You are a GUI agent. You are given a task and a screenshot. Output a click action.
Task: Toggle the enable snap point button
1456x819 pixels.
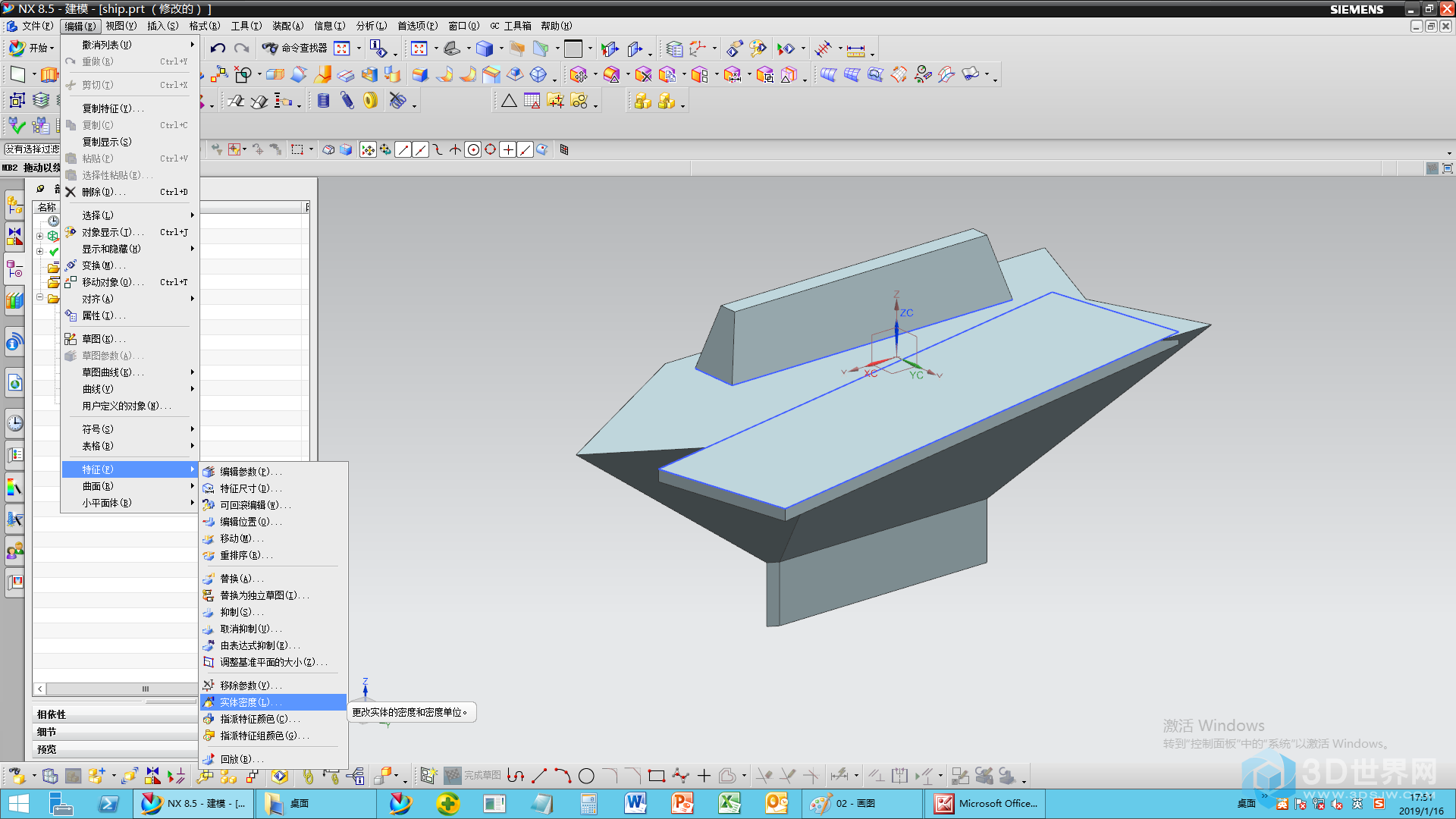368,149
